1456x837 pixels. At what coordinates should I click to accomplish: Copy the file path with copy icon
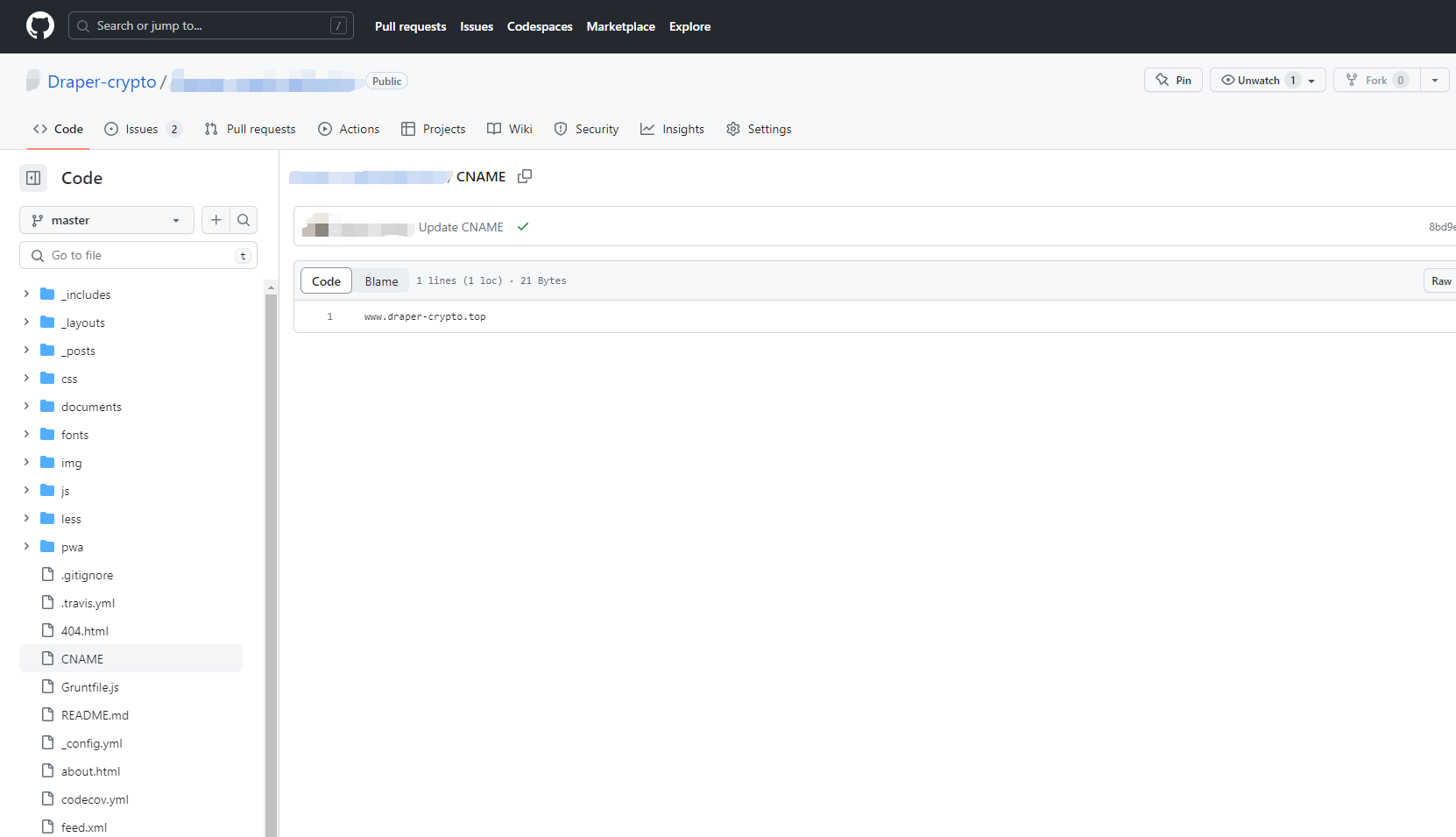[525, 176]
